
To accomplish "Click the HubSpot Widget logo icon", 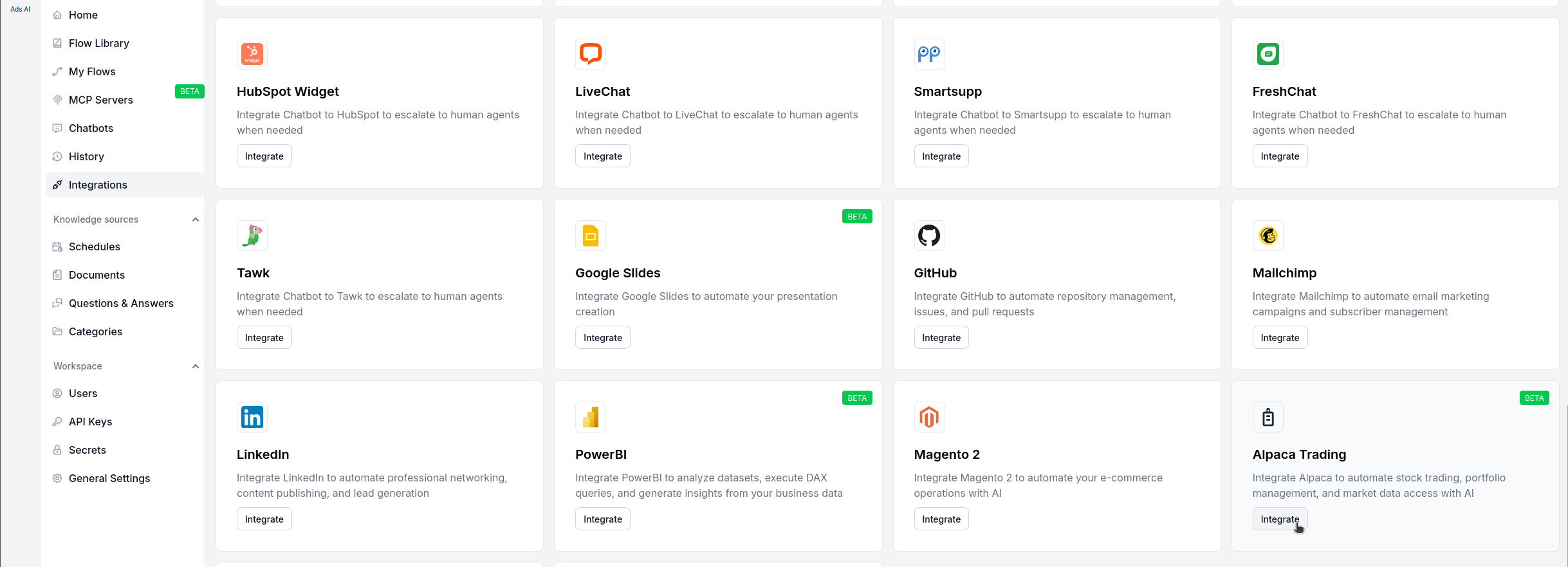I will [x=252, y=54].
